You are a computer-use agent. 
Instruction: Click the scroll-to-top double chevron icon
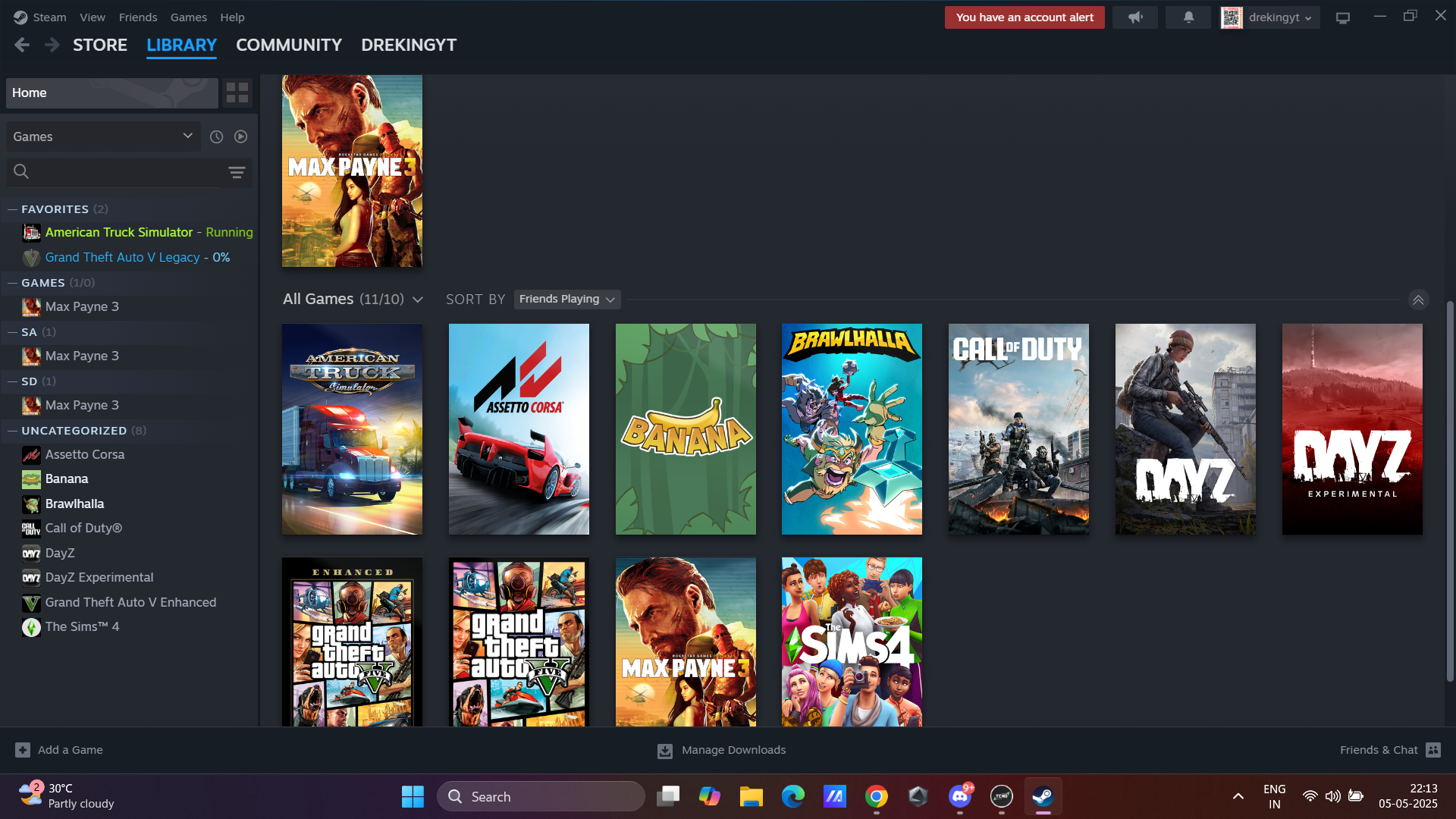(1418, 300)
